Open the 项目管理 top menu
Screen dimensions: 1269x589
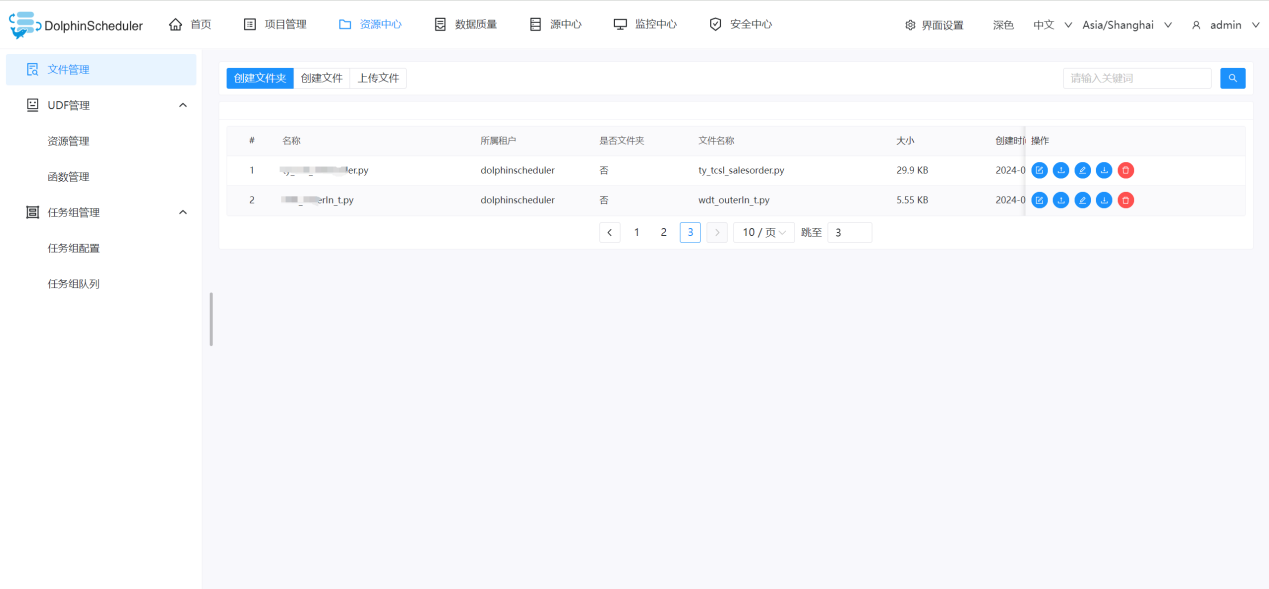[275, 24]
